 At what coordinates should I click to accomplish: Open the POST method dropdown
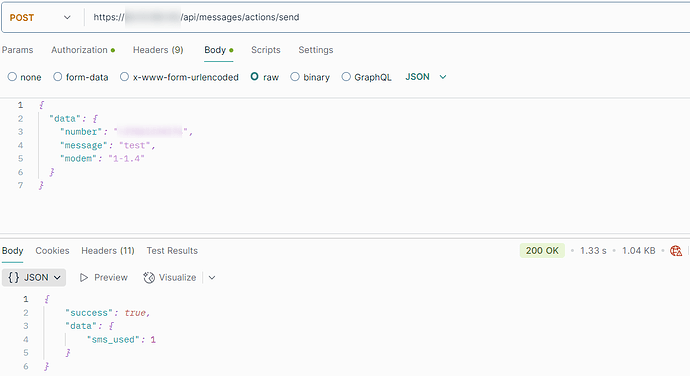tap(40, 18)
